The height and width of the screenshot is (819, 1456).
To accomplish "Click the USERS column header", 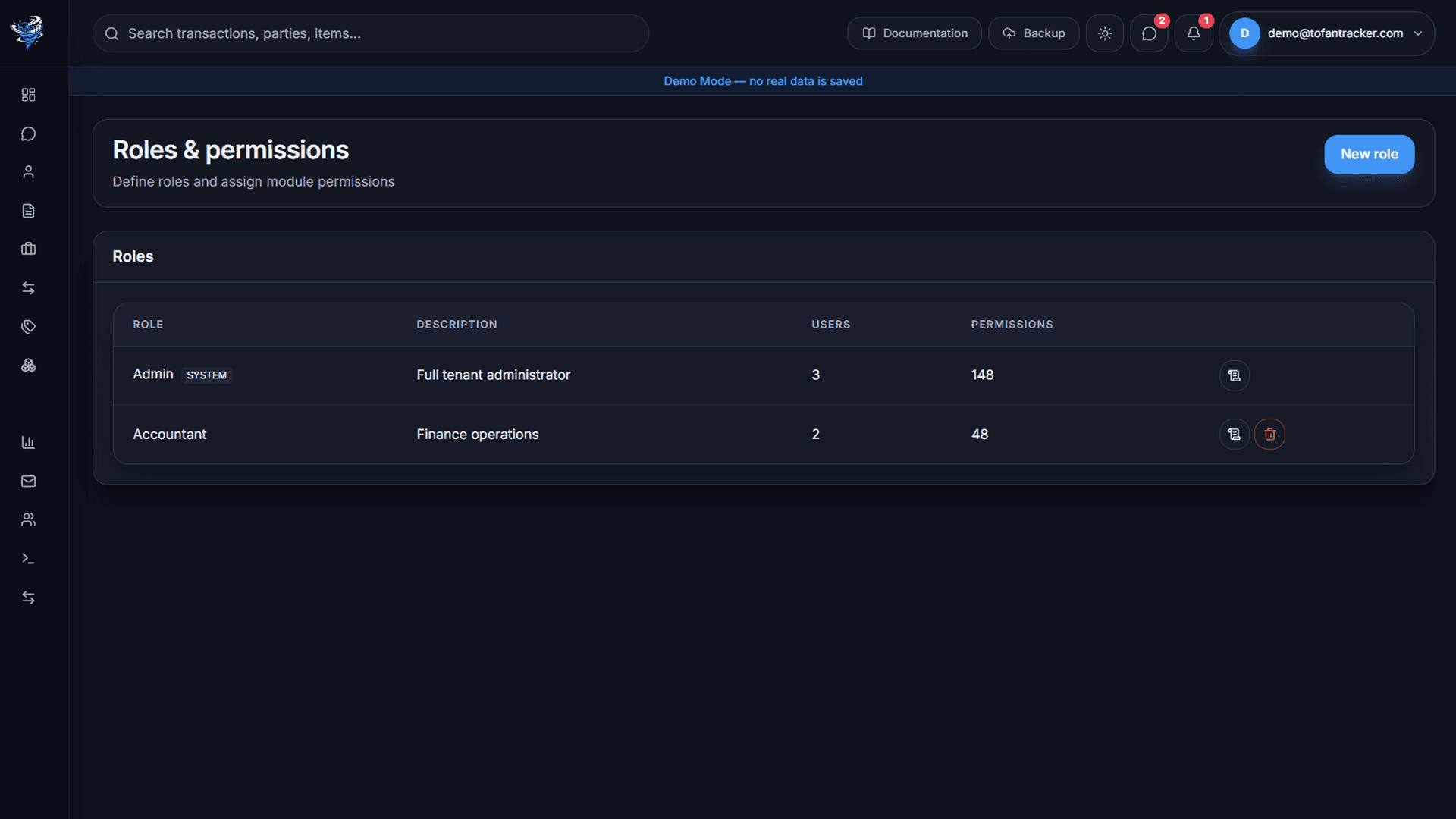I will 830,325.
